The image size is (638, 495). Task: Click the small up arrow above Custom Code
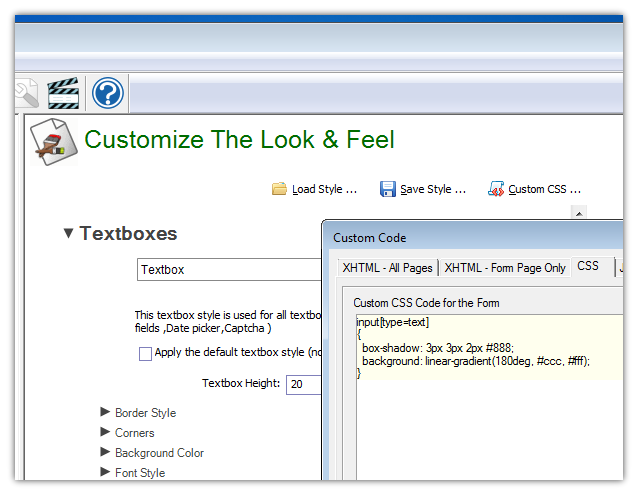click(579, 213)
